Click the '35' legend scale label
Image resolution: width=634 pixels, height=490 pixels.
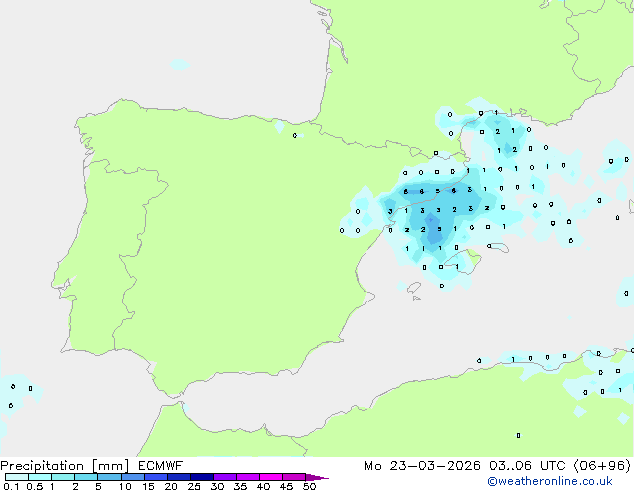point(240,486)
